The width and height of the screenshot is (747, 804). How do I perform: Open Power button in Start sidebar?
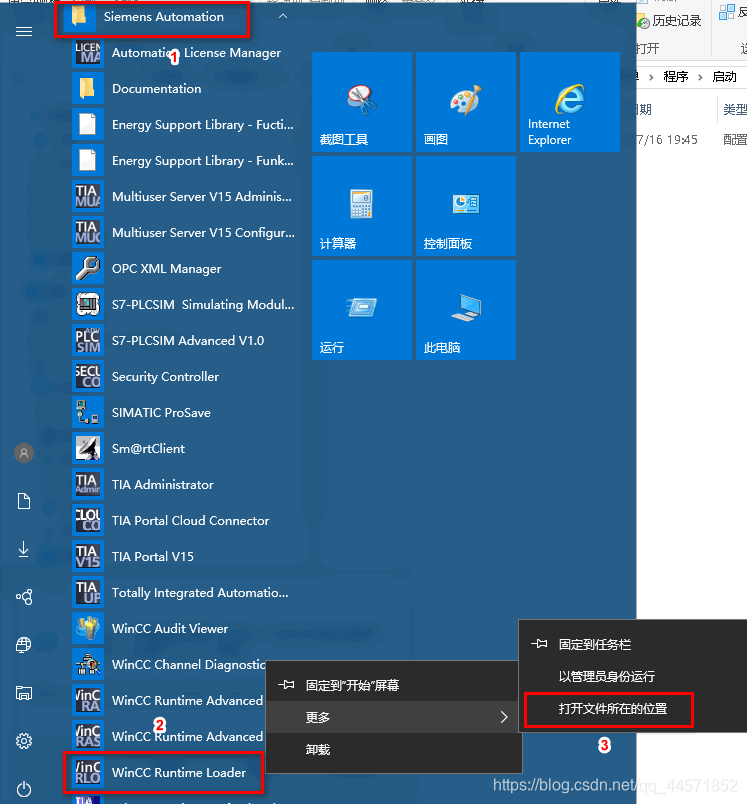(x=24, y=789)
